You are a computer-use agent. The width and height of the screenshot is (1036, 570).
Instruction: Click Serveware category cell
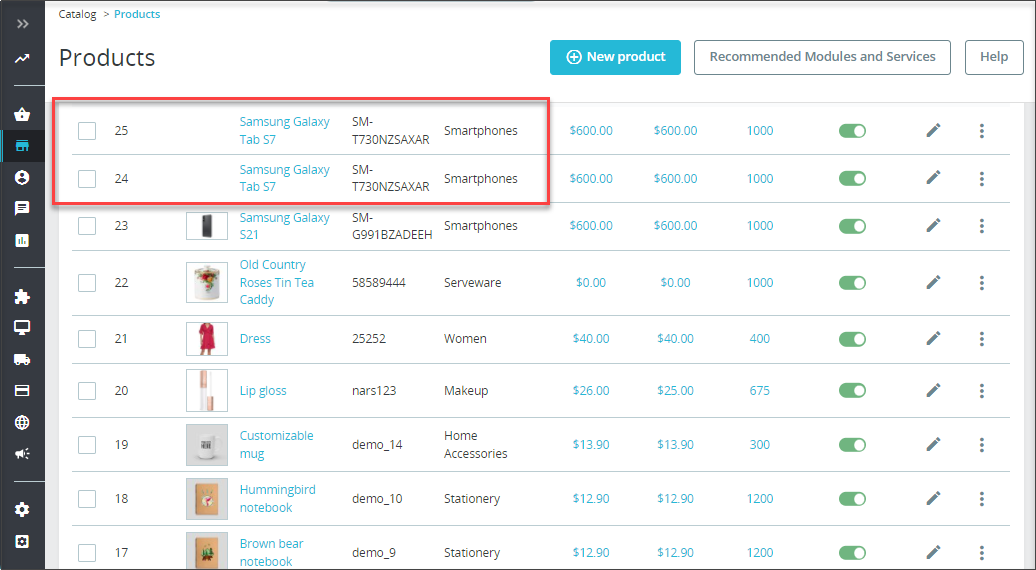(472, 283)
